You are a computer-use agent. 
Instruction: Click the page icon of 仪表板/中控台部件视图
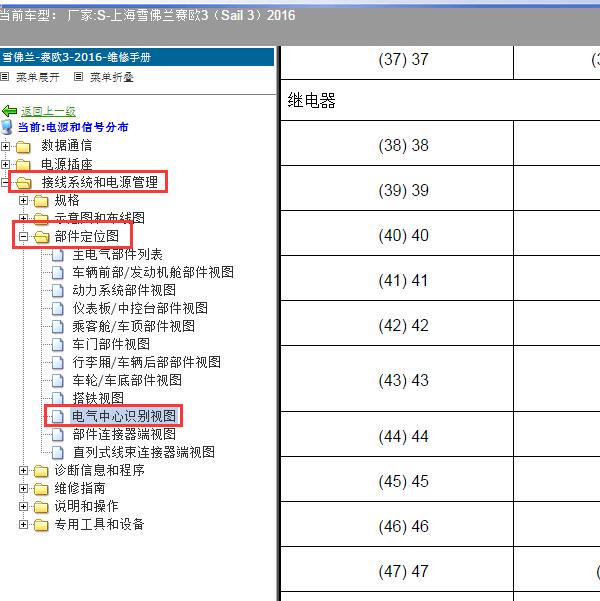pyautogui.click(x=58, y=309)
